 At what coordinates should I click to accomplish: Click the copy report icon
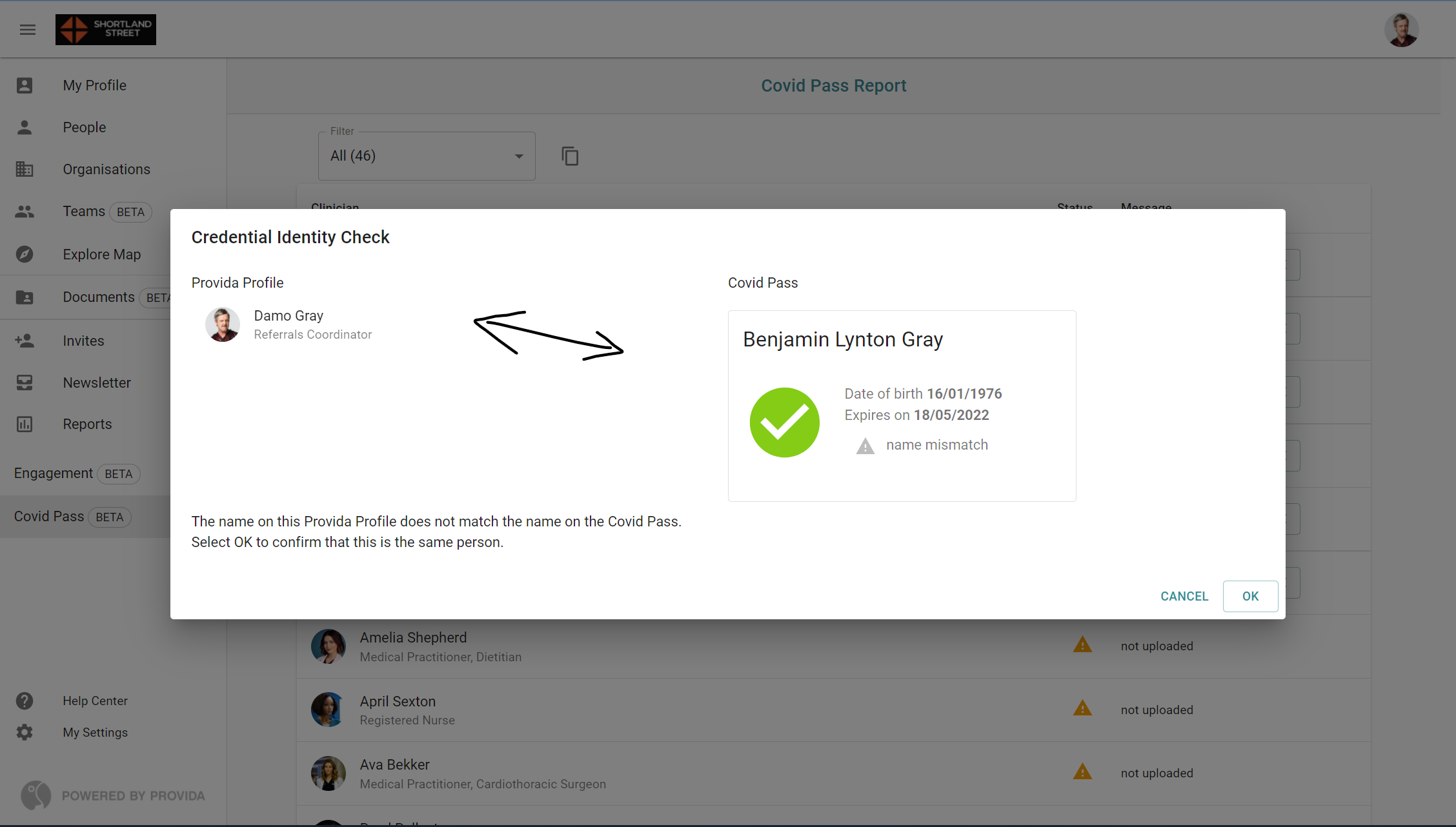click(570, 156)
